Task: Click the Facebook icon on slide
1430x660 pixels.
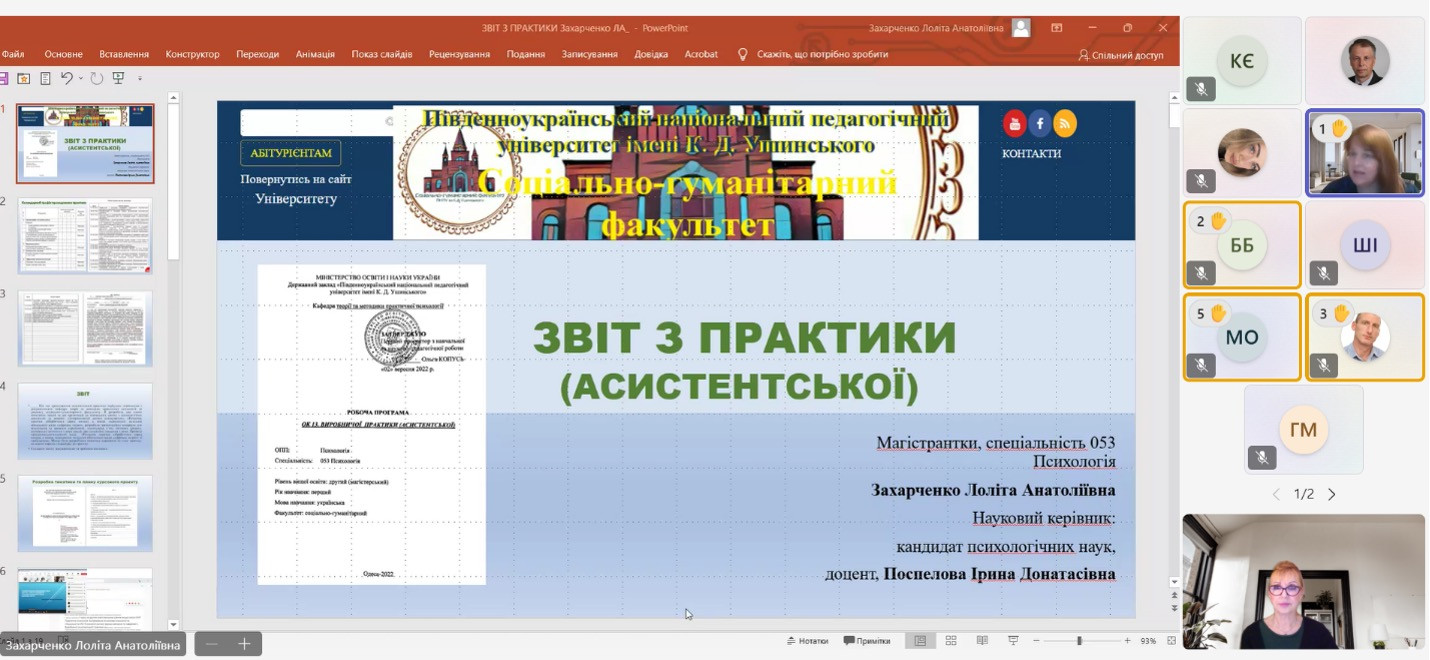Action: pyautogui.click(x=1040, y=124)
